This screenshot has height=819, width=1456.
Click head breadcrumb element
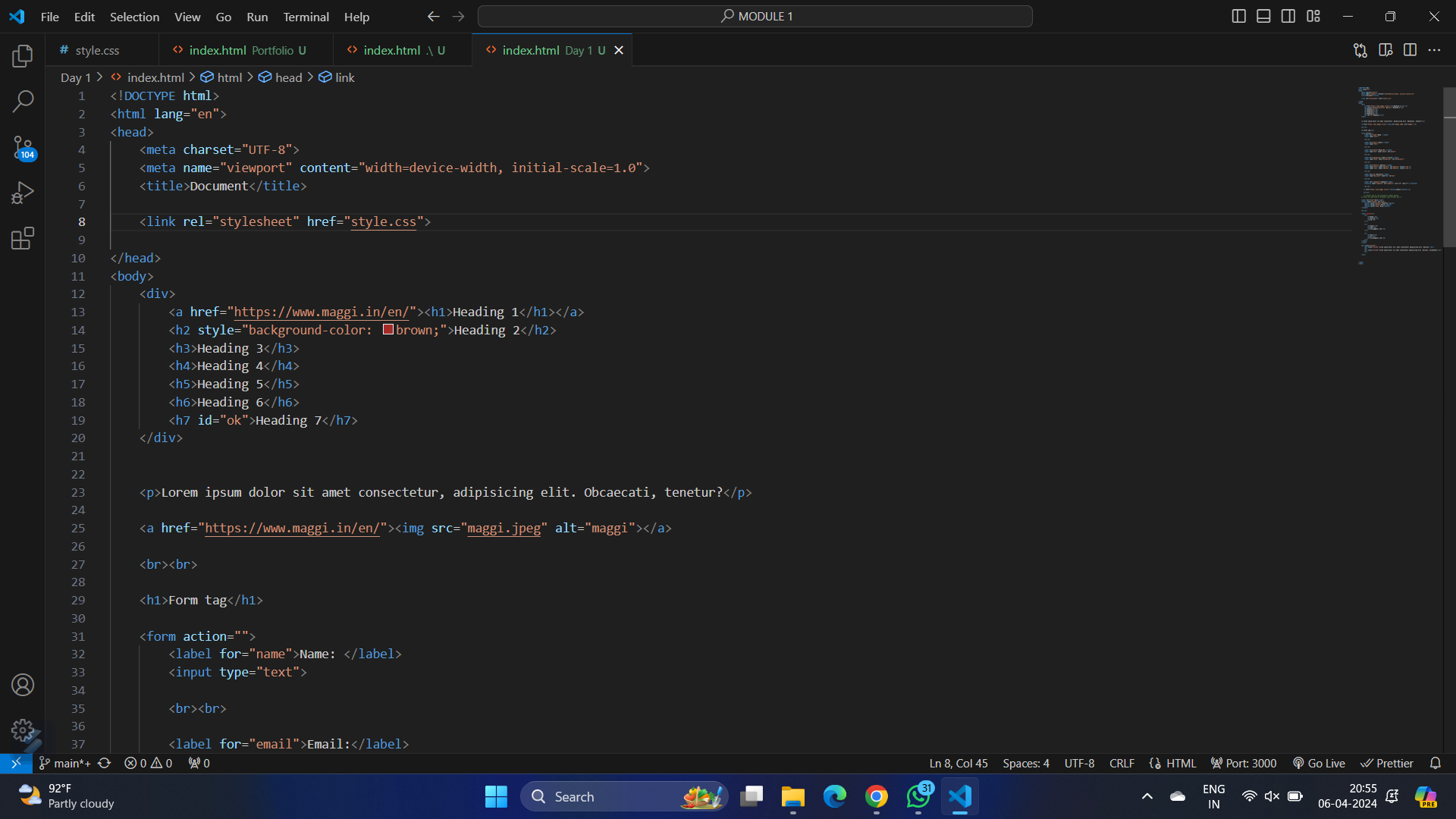[281, 77]
